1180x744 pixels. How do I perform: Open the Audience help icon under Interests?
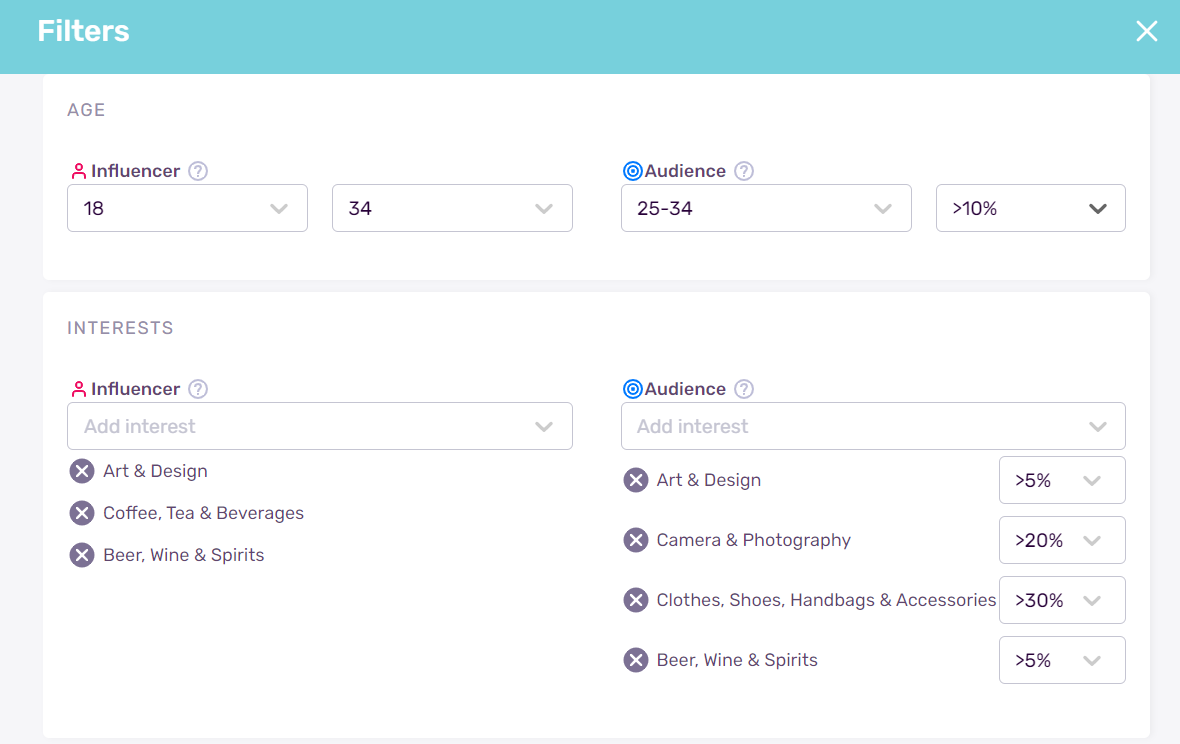743,389
